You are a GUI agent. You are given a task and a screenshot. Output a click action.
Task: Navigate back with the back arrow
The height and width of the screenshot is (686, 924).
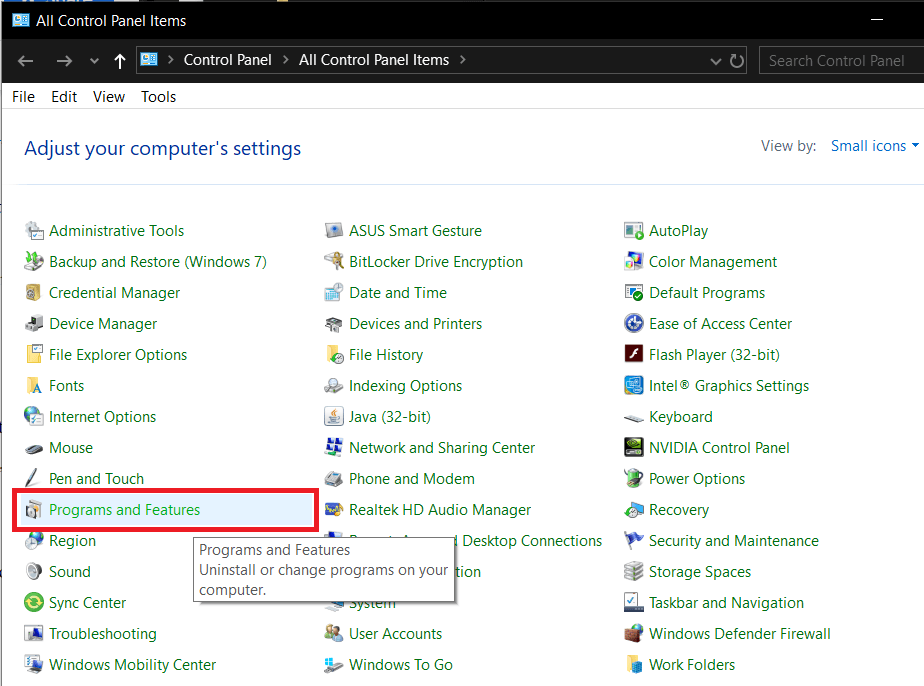24,60
